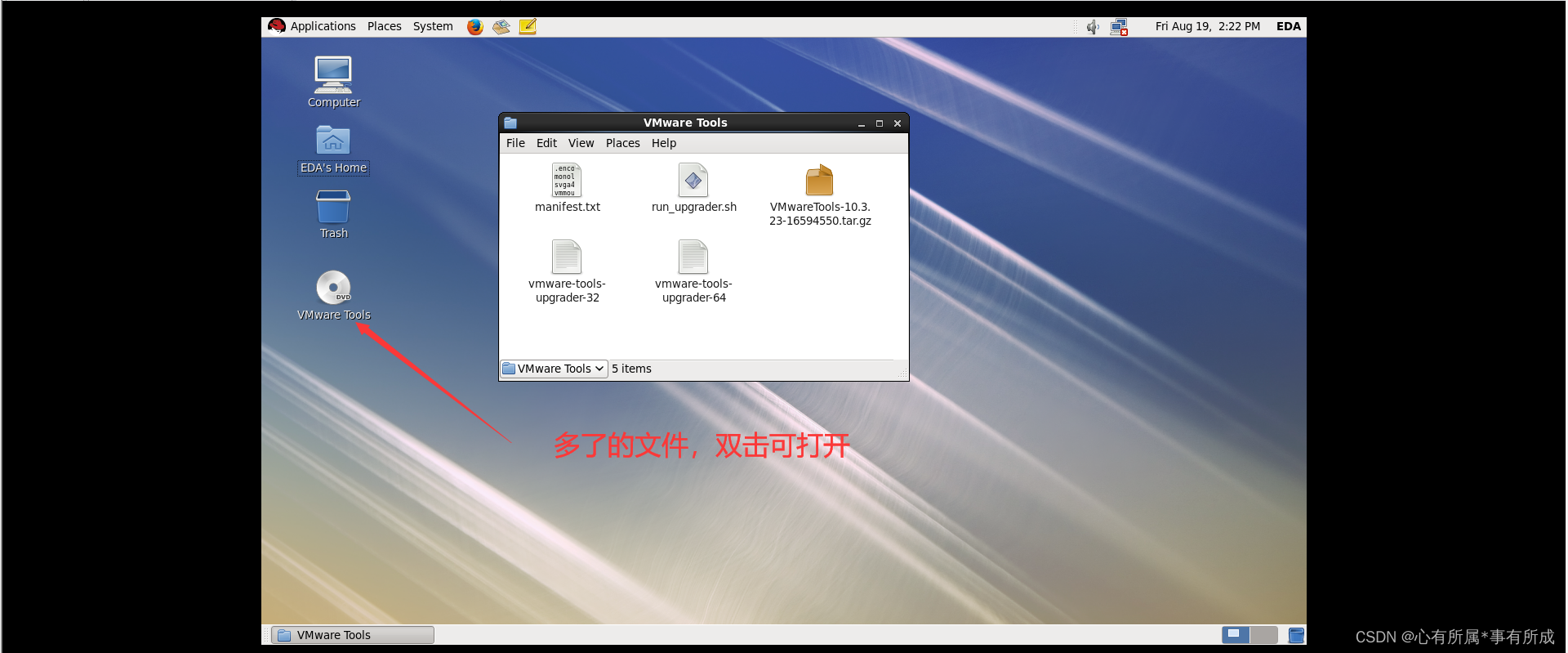Select run_upgrader.sh script icon
The height and width of the screenshot is (653, 1568).
pyautogui.click(x=693, y=180)
